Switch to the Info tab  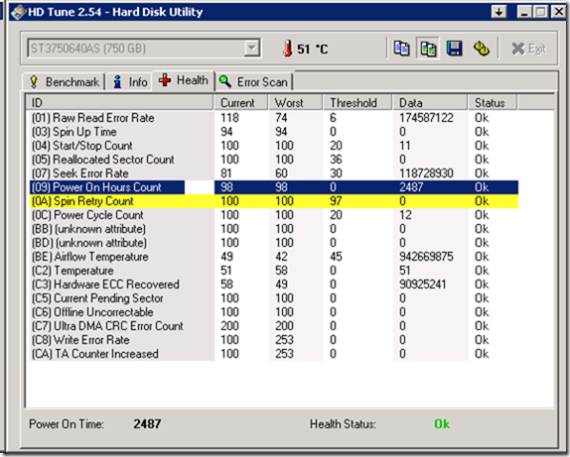coord(130,81)
